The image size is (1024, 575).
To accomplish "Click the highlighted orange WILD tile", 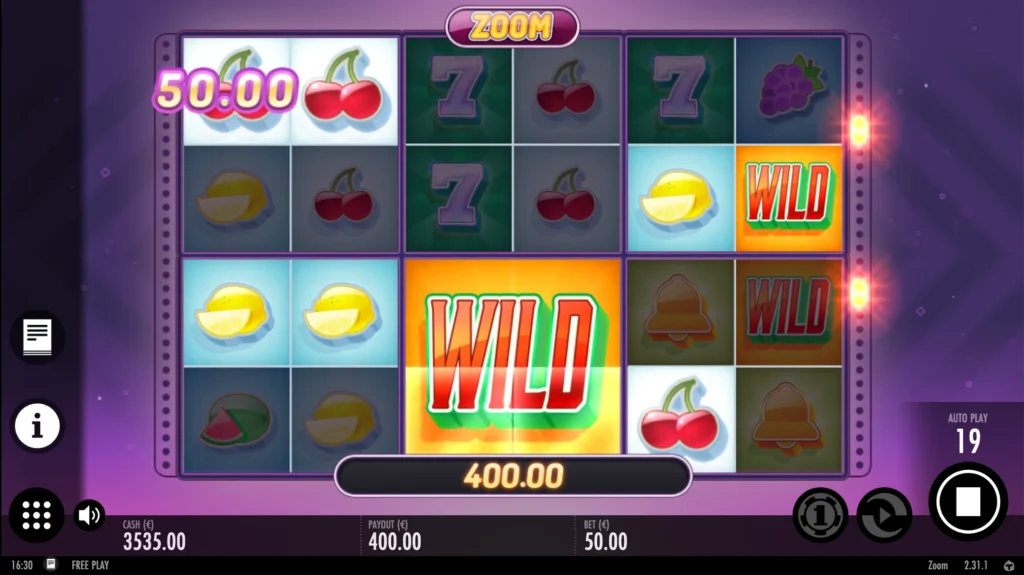I will pos(789,198).
